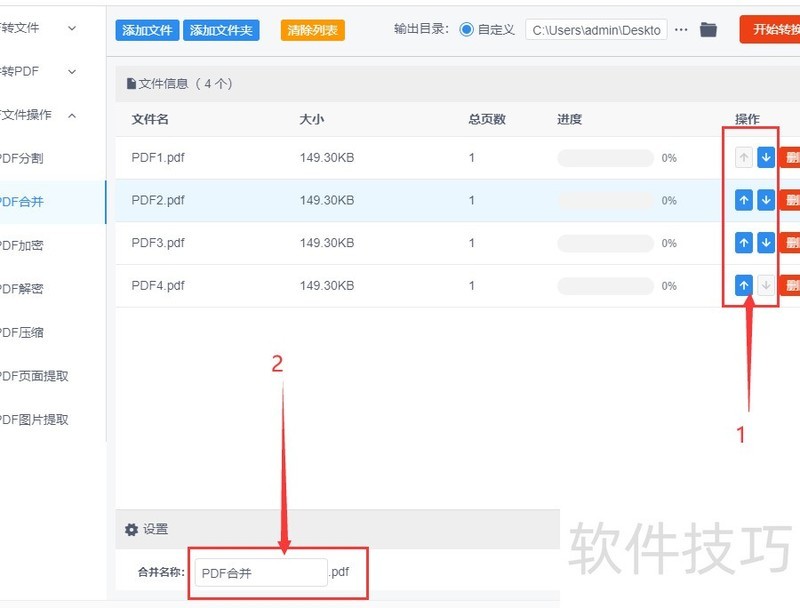
Task: Move PDF4.pdf up in the list
Action: click(x=744, y=285)
